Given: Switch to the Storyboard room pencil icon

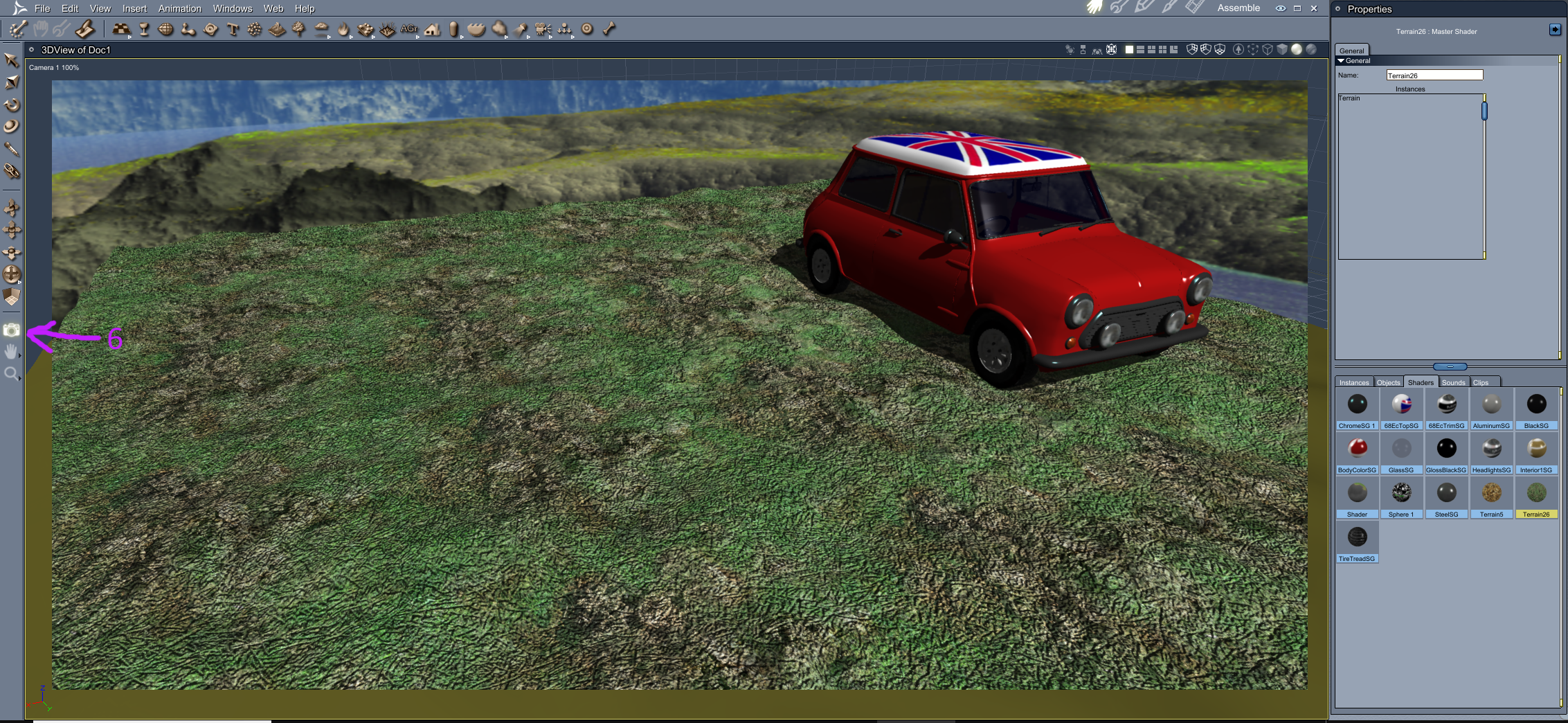Looking at the screenshot, I should point(1144,8).
